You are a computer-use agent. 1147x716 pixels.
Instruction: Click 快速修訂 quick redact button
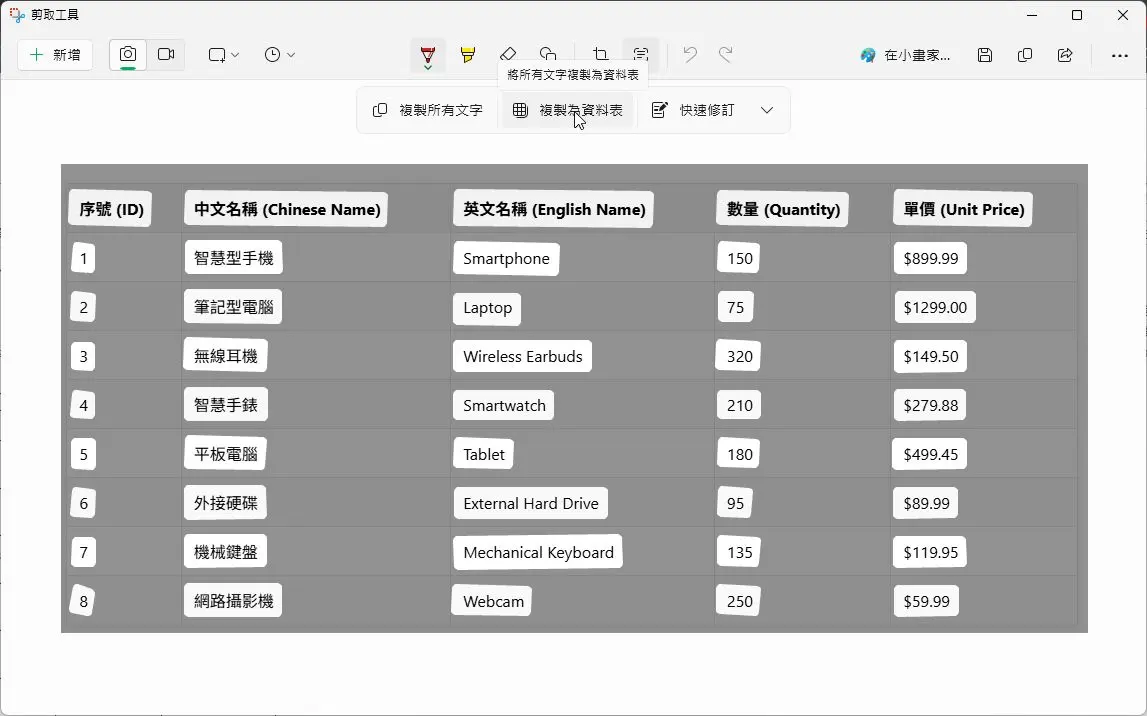click(x=693, y=110)
